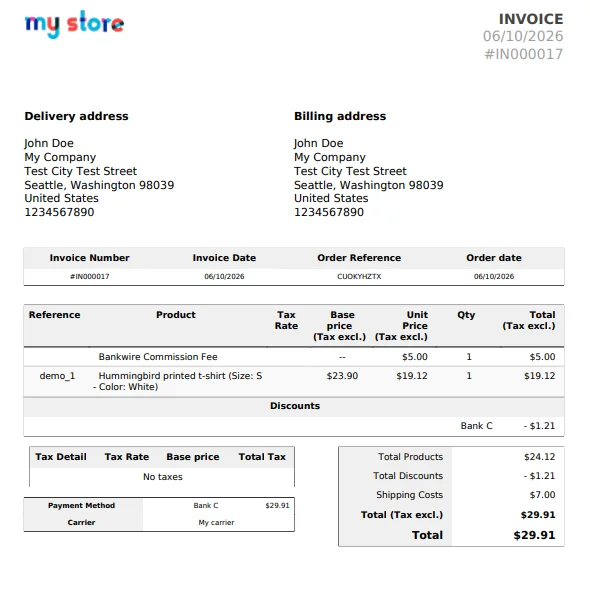Click the gray header date 06/10/2026 under INVOICE
Viewport: 590px width, 590px height.
[x=523, y=36]
